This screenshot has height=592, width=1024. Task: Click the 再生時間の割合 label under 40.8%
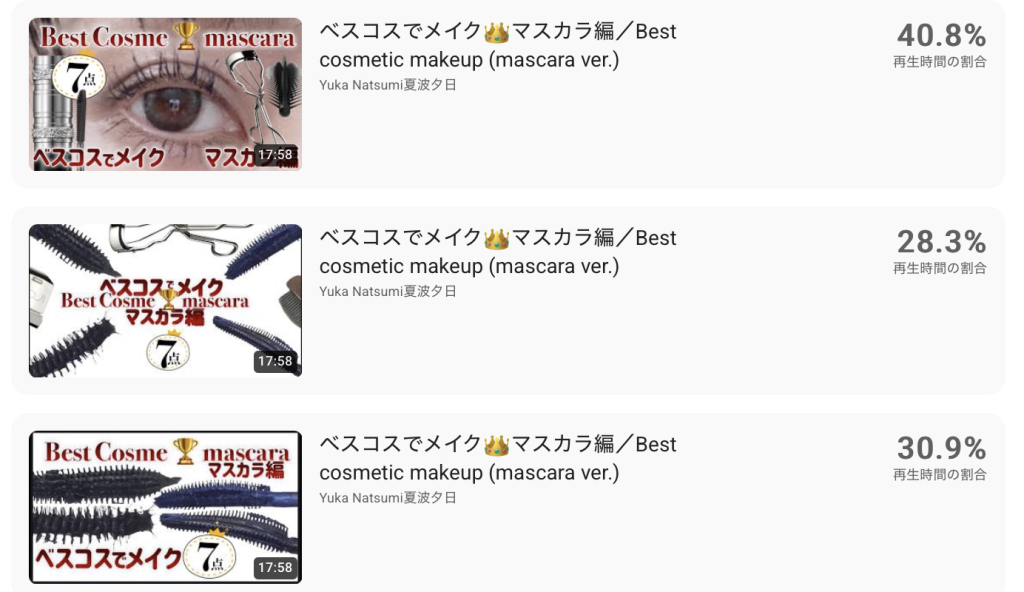pyautogui.click(x=940, y=62)
